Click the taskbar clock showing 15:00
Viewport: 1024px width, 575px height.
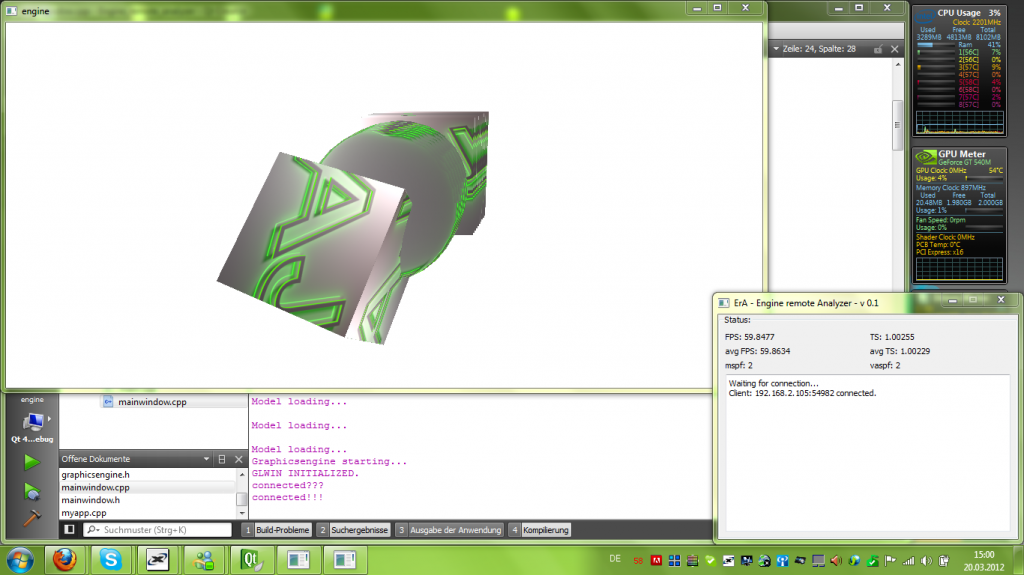tap(984, 561)
